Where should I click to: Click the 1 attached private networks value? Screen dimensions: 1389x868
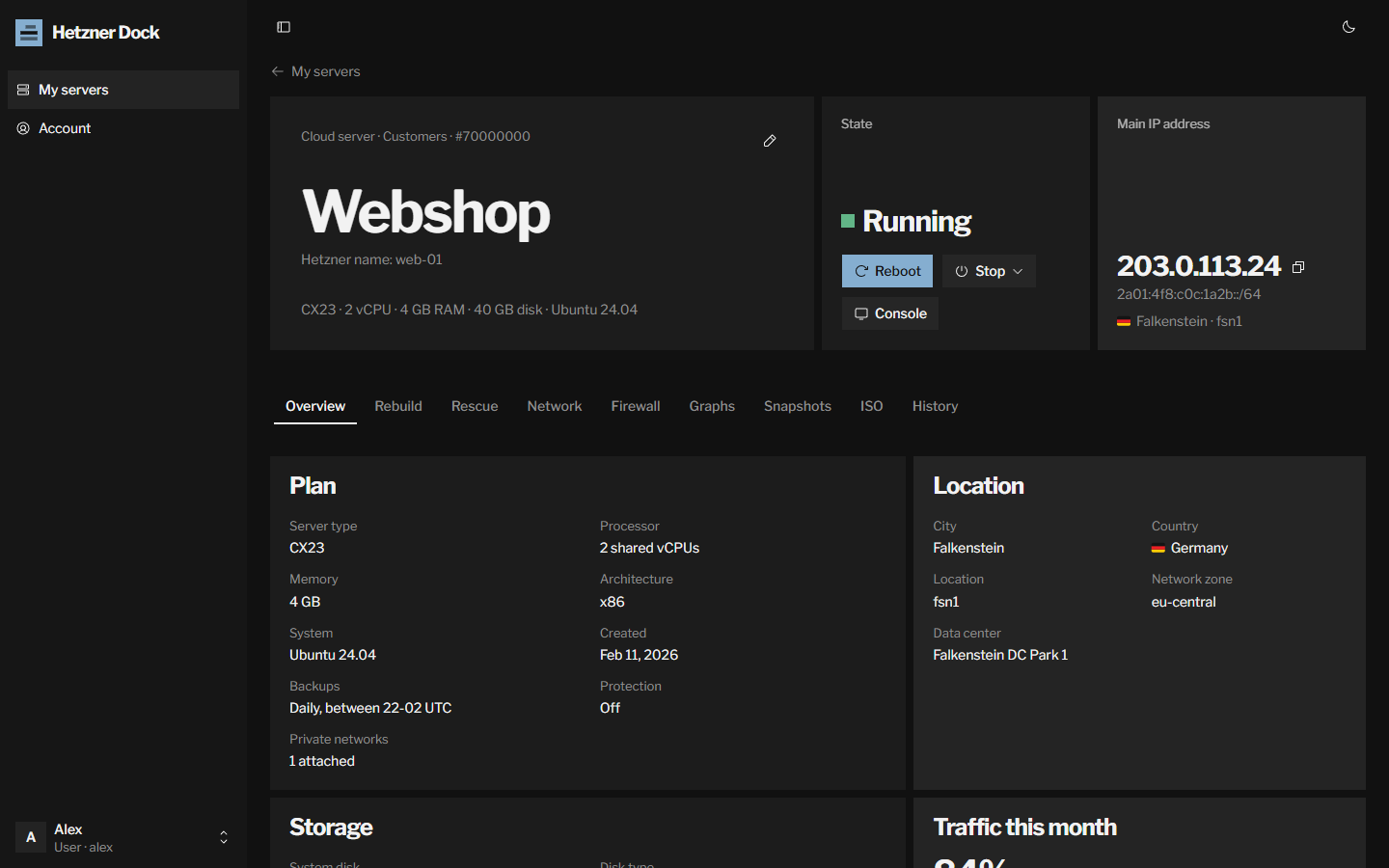[x=322, y=761]
